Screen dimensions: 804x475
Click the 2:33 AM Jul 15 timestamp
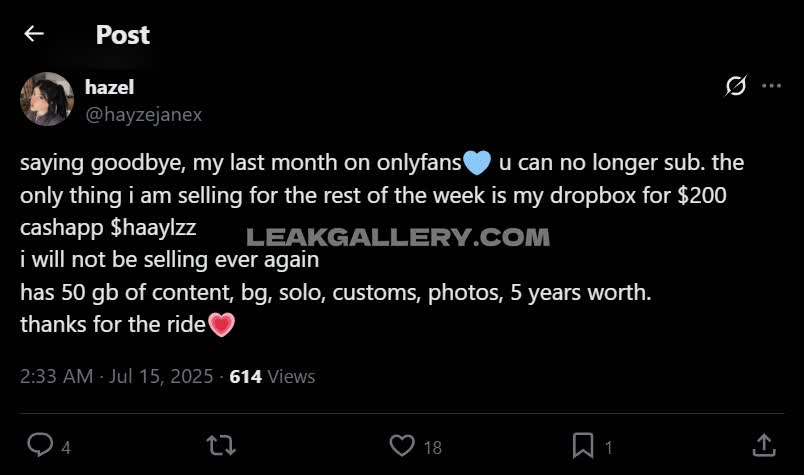click(x=116, y=376)
